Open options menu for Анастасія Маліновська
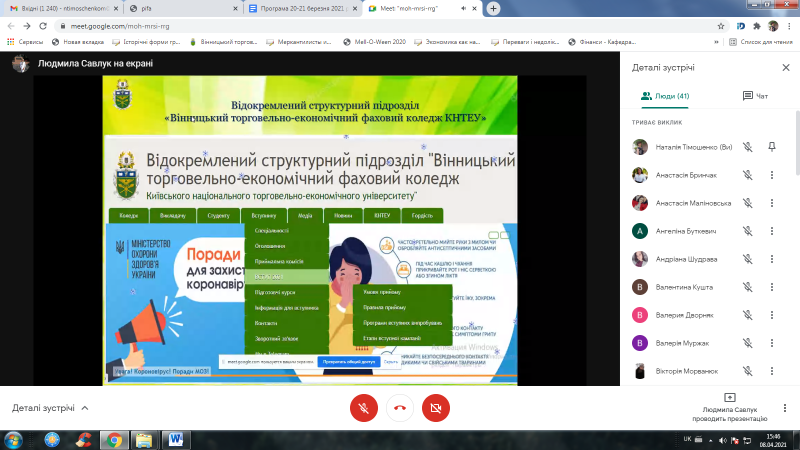 772,203
